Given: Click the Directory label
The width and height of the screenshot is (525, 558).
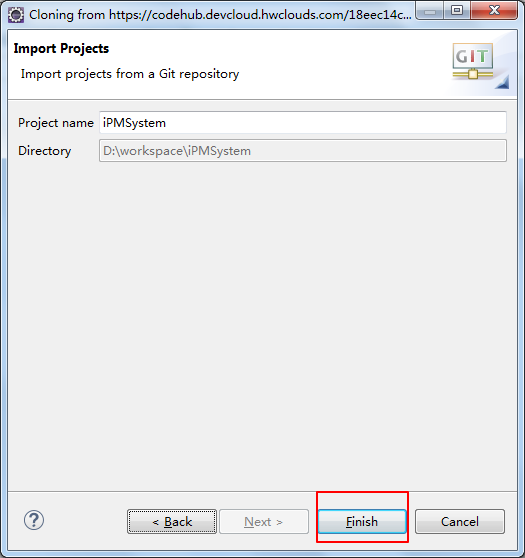Looking at the screenshot, I should [44, 151].
